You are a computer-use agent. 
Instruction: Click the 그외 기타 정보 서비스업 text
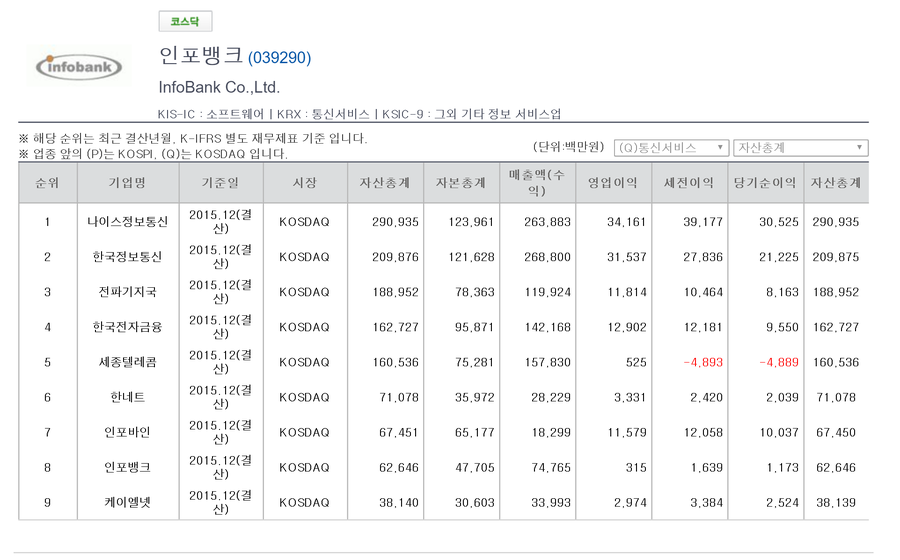[497, 114]
